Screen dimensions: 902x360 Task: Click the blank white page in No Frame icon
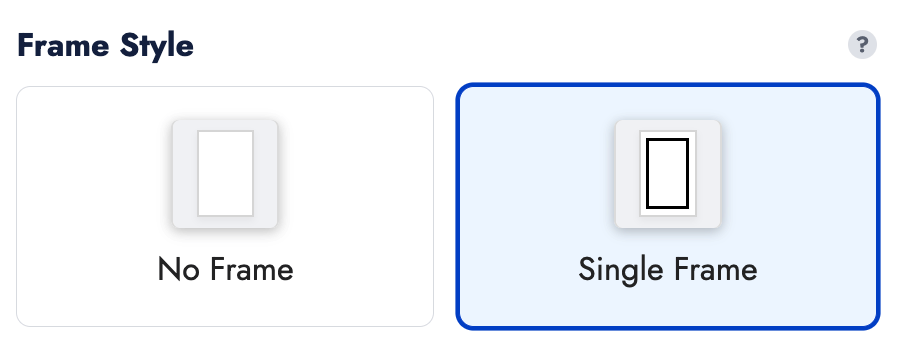pyautogui.click(x=226, y=173)
